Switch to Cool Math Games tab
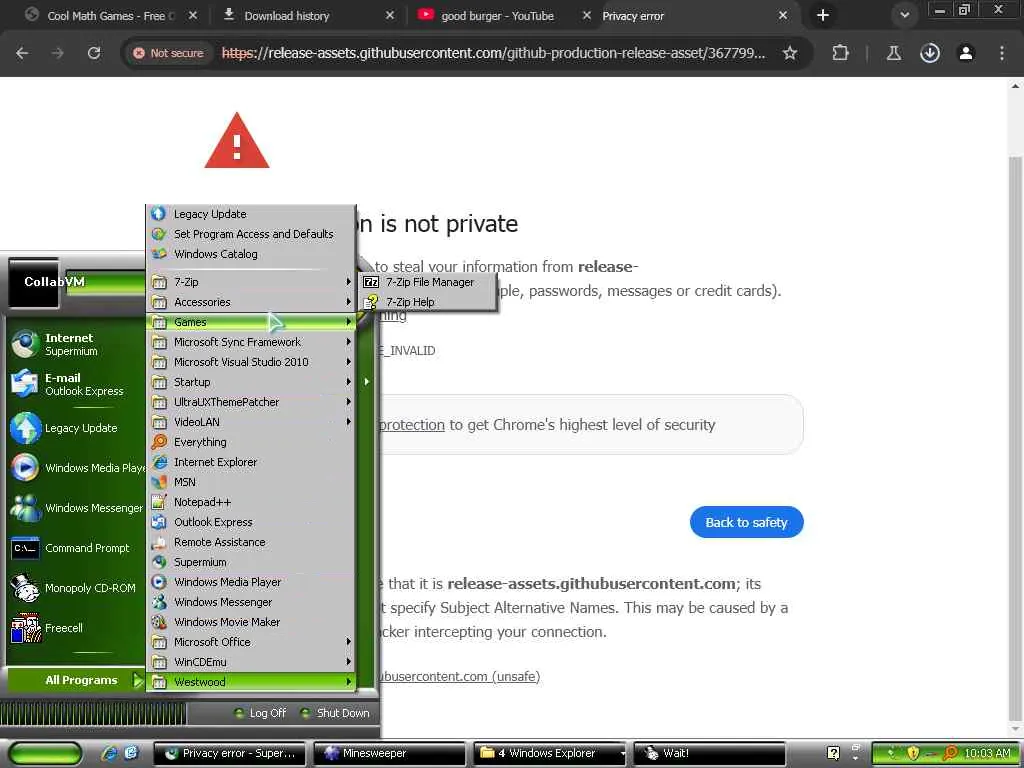This screenshot has width=1024, height=768. pos(111,16)
